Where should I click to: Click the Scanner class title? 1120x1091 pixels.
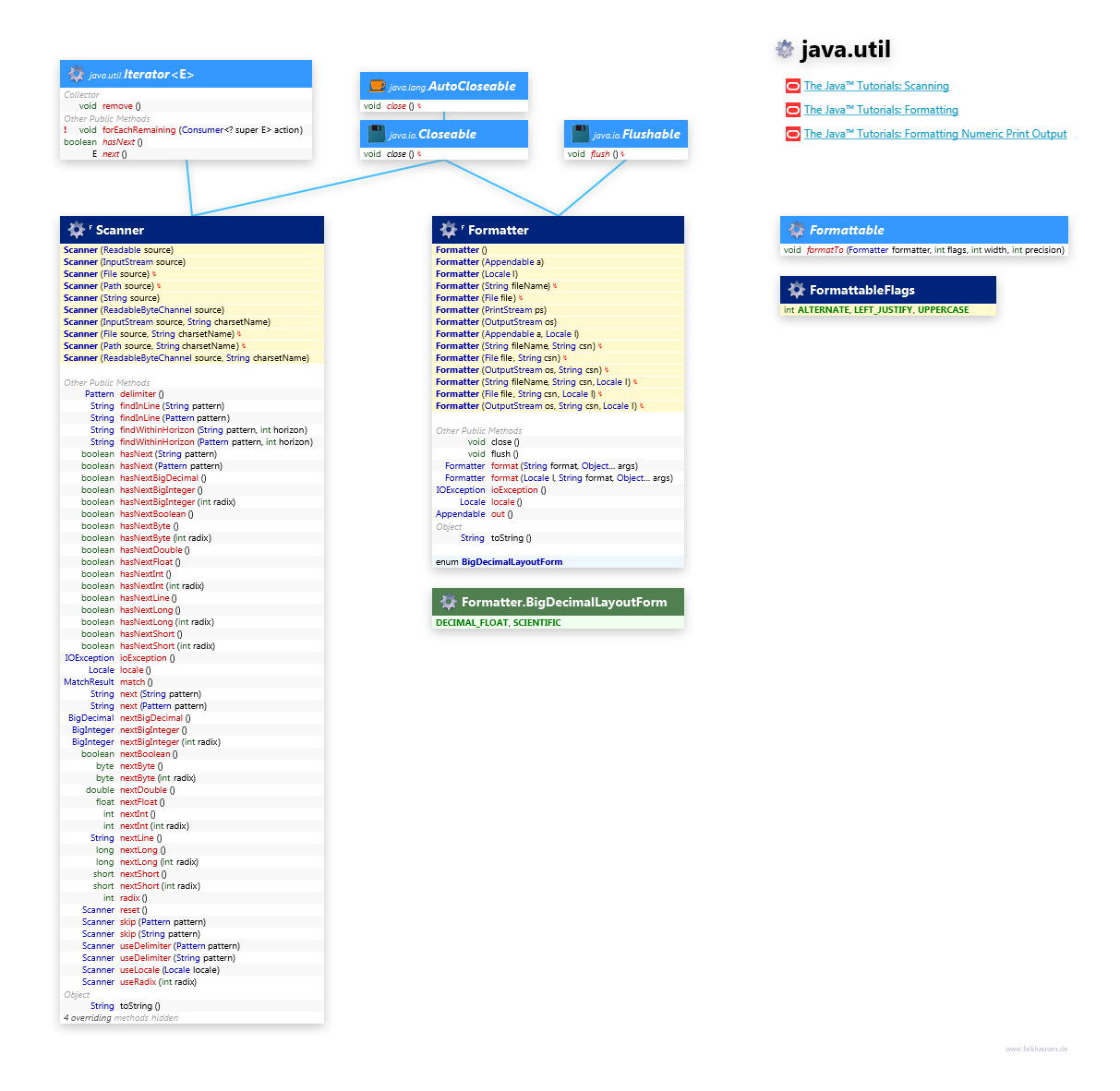(120, 230)
